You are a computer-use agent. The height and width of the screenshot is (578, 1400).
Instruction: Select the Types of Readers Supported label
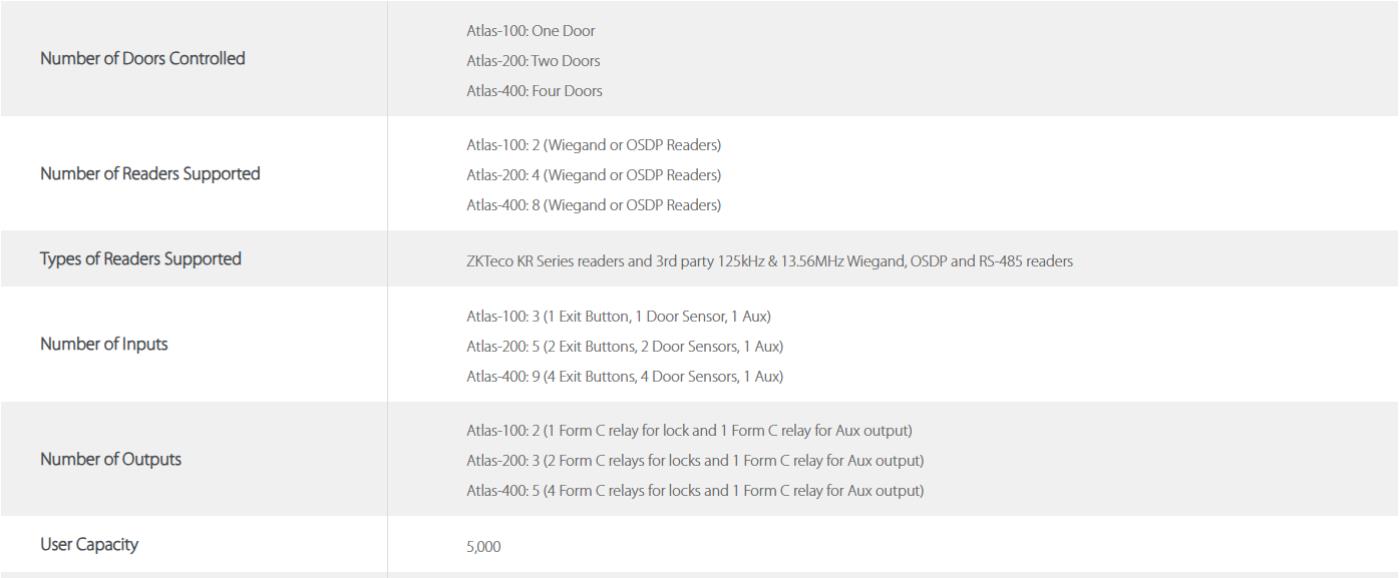tap(141, 259)
